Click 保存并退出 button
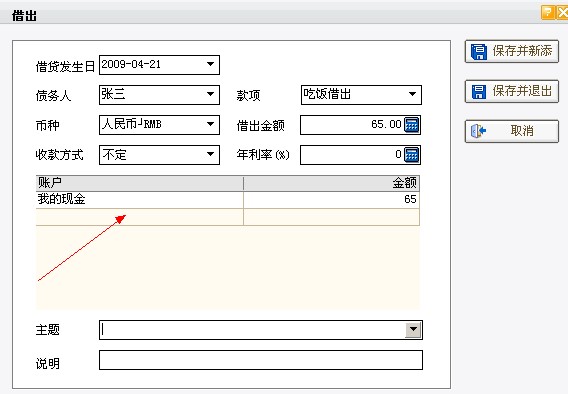This screenshot has height=394, width=568. coord(511,91)
